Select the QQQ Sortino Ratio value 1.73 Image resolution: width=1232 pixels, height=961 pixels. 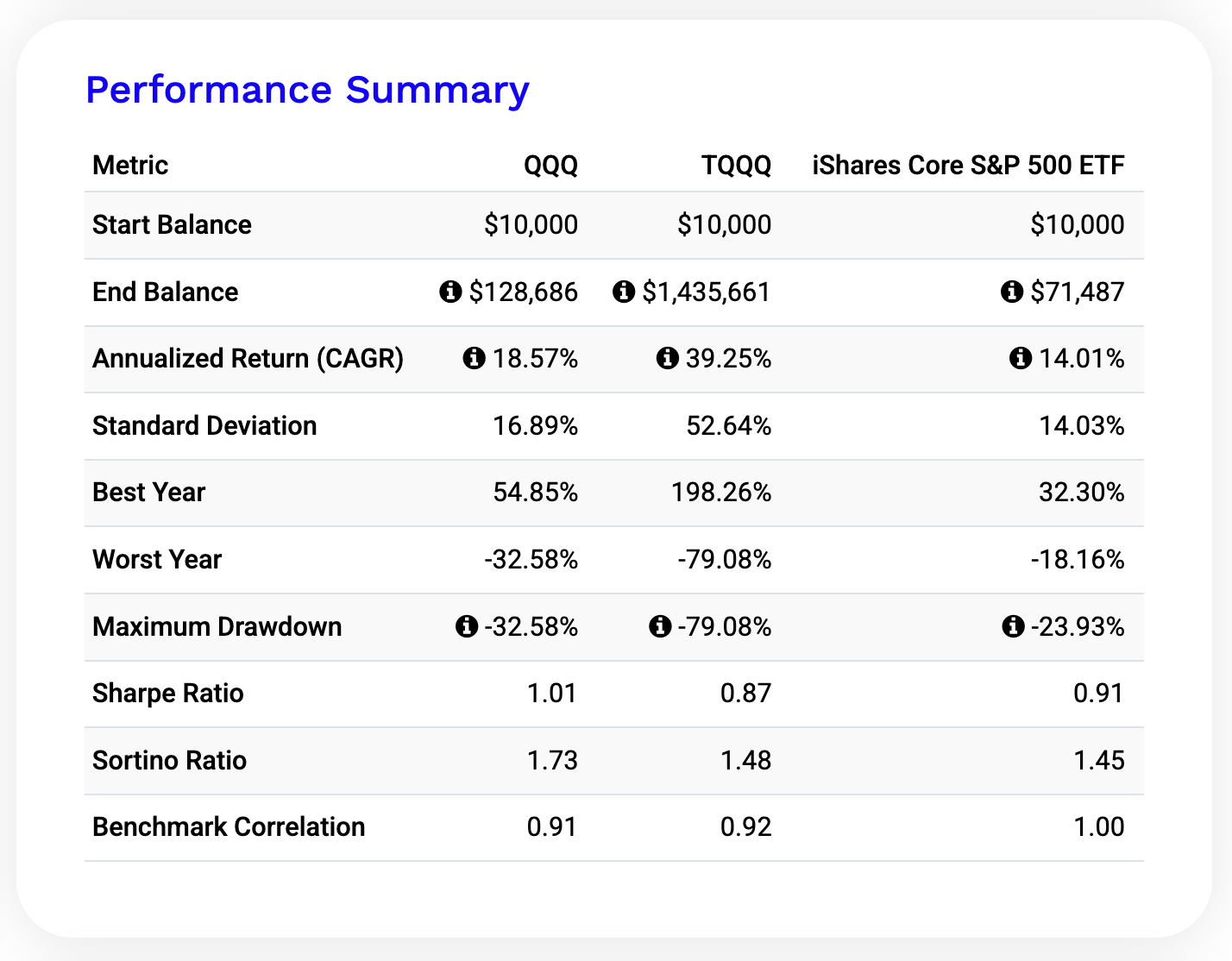552,760
